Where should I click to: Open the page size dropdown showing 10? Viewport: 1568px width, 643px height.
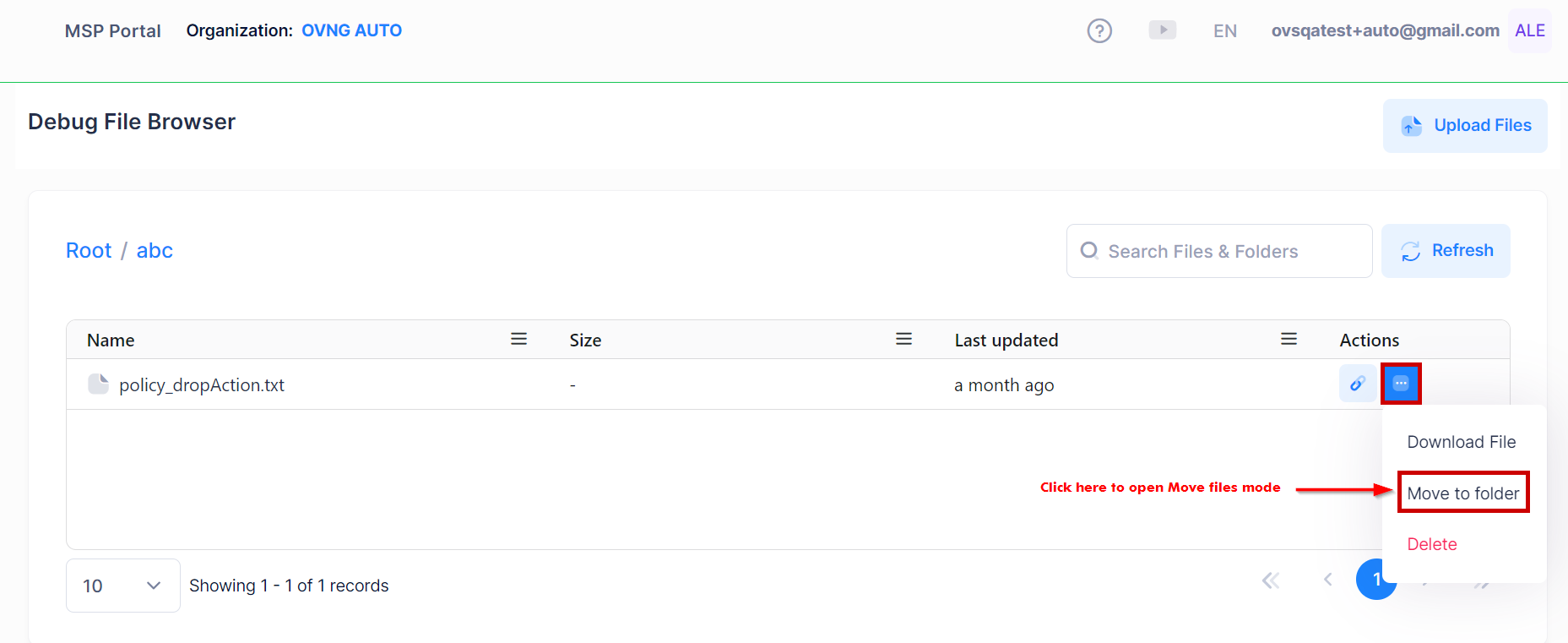[122, 585]
